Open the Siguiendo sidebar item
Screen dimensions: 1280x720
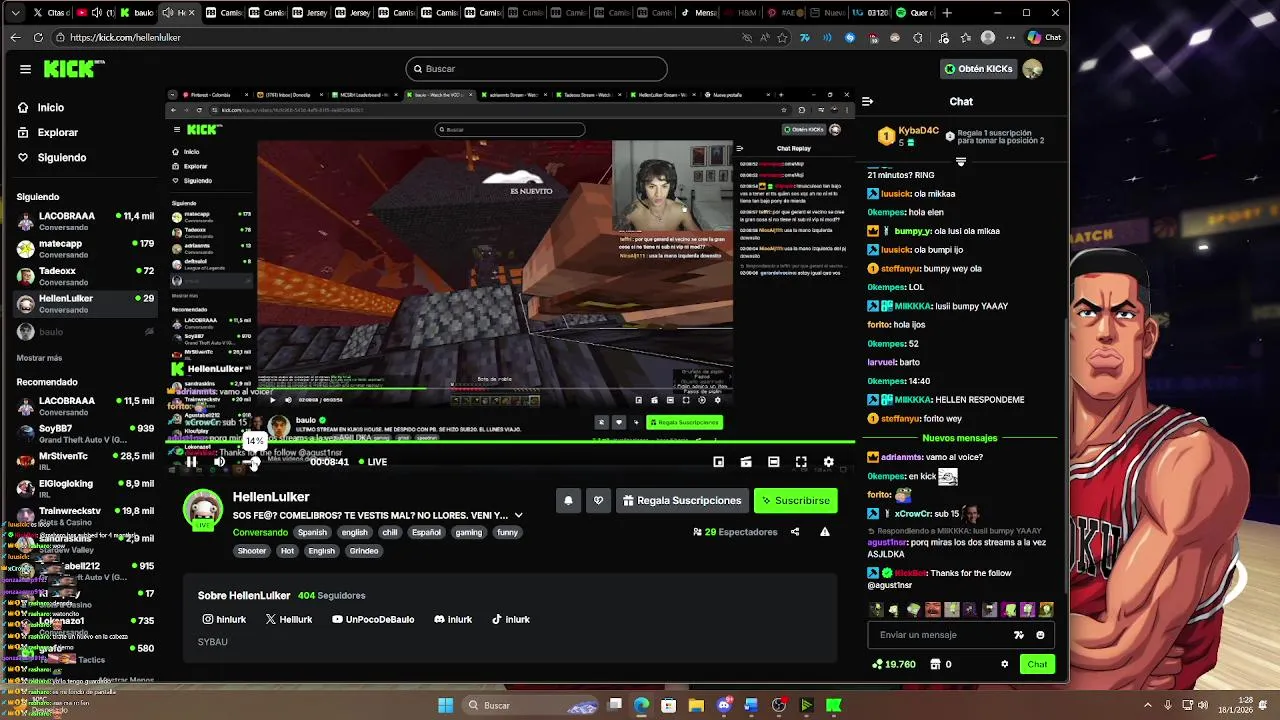[61, 157]
